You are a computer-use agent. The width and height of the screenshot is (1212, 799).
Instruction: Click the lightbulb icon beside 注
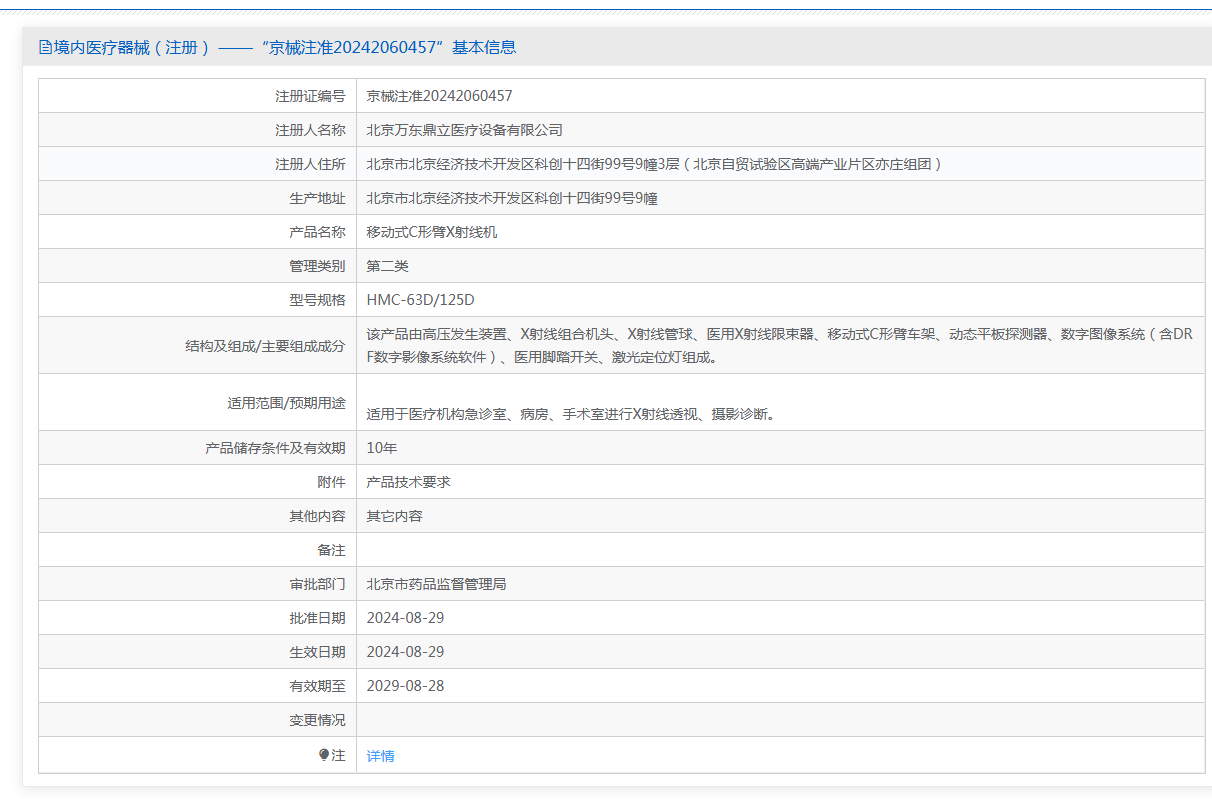324,755
